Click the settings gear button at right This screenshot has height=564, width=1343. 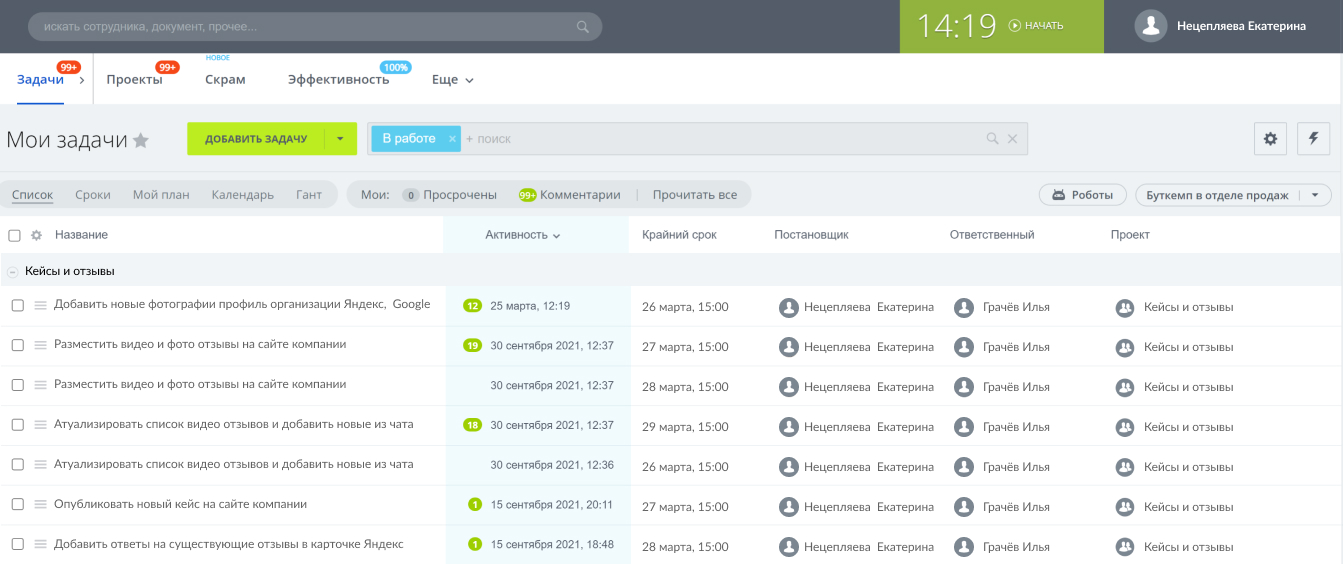tap(1270, 139)
